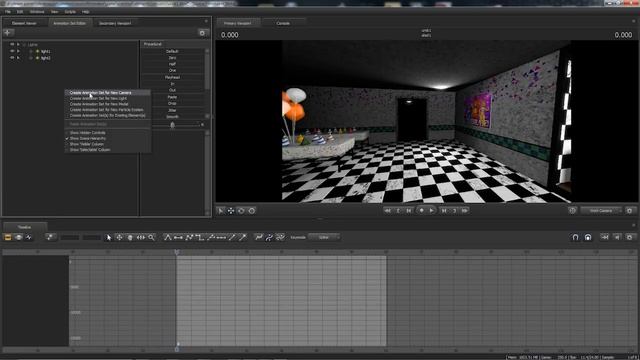This screenshot has width=640, height=360.
Task: Click the procedural preset slider handle
Action: [x=172, y=125]
